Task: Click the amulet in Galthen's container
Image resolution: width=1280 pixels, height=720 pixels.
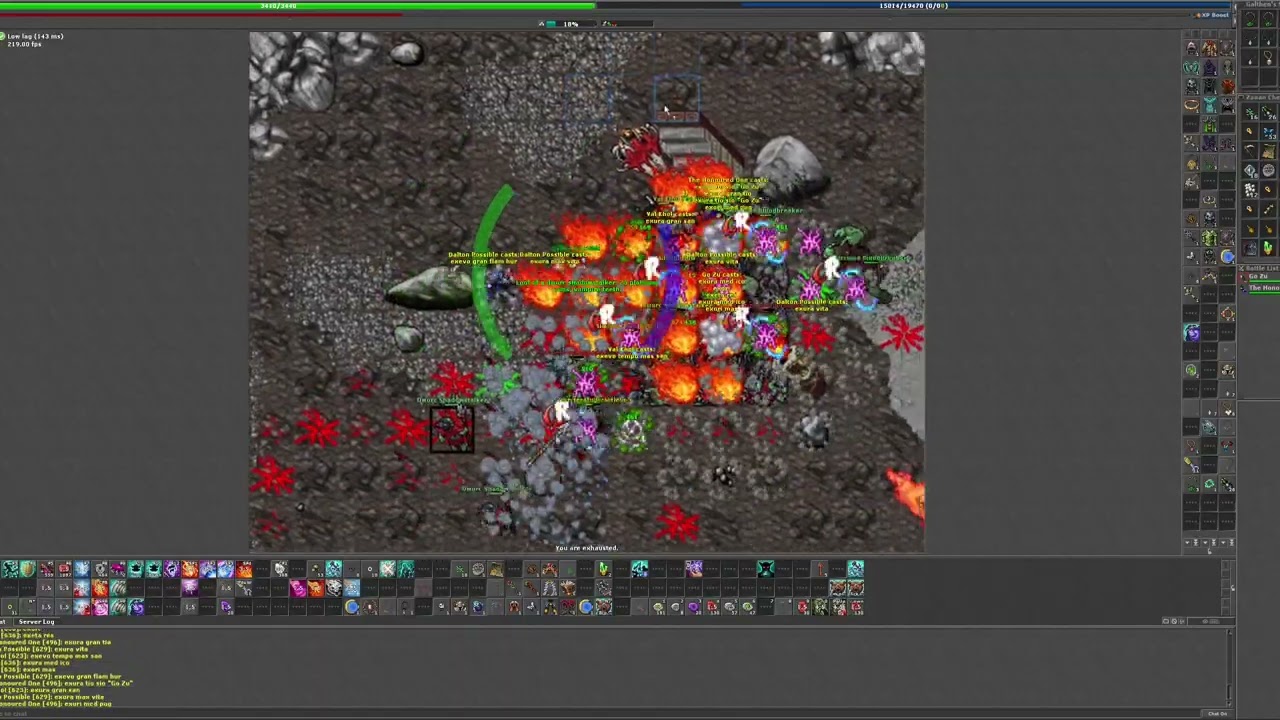Action: point(1267,57)
